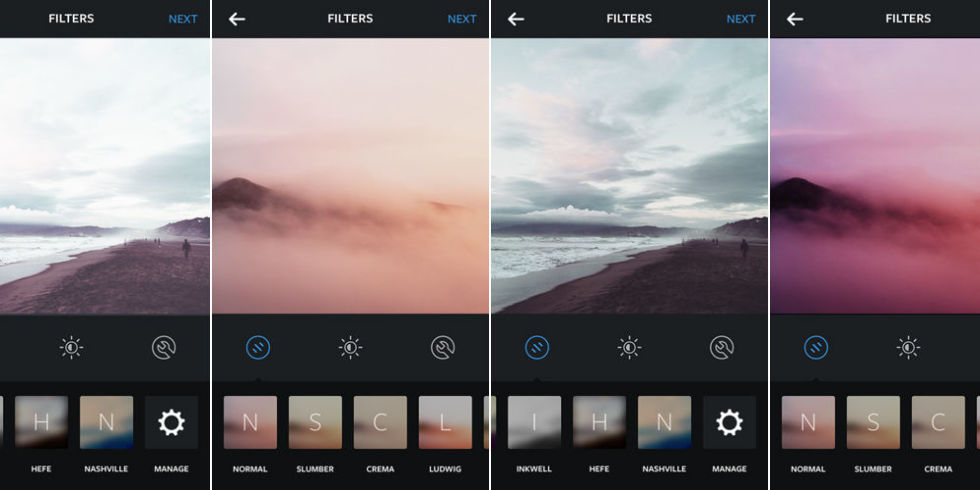Open wrench edit tools in third screen
The width and height of the screenshot is (980, 490).
[x=721, y=348]
